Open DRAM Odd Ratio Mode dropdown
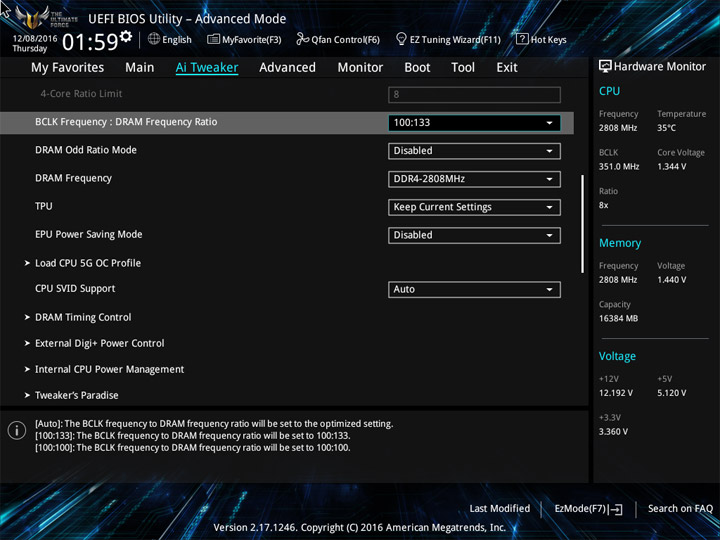 [474, 151]
